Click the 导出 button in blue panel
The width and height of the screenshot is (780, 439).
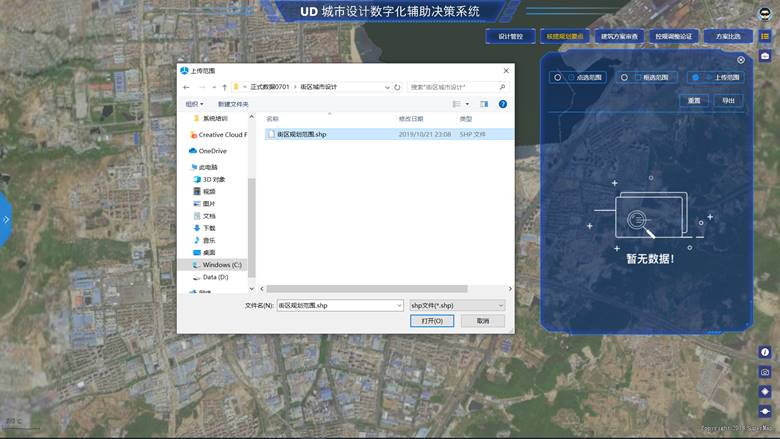tap(728, 100)
